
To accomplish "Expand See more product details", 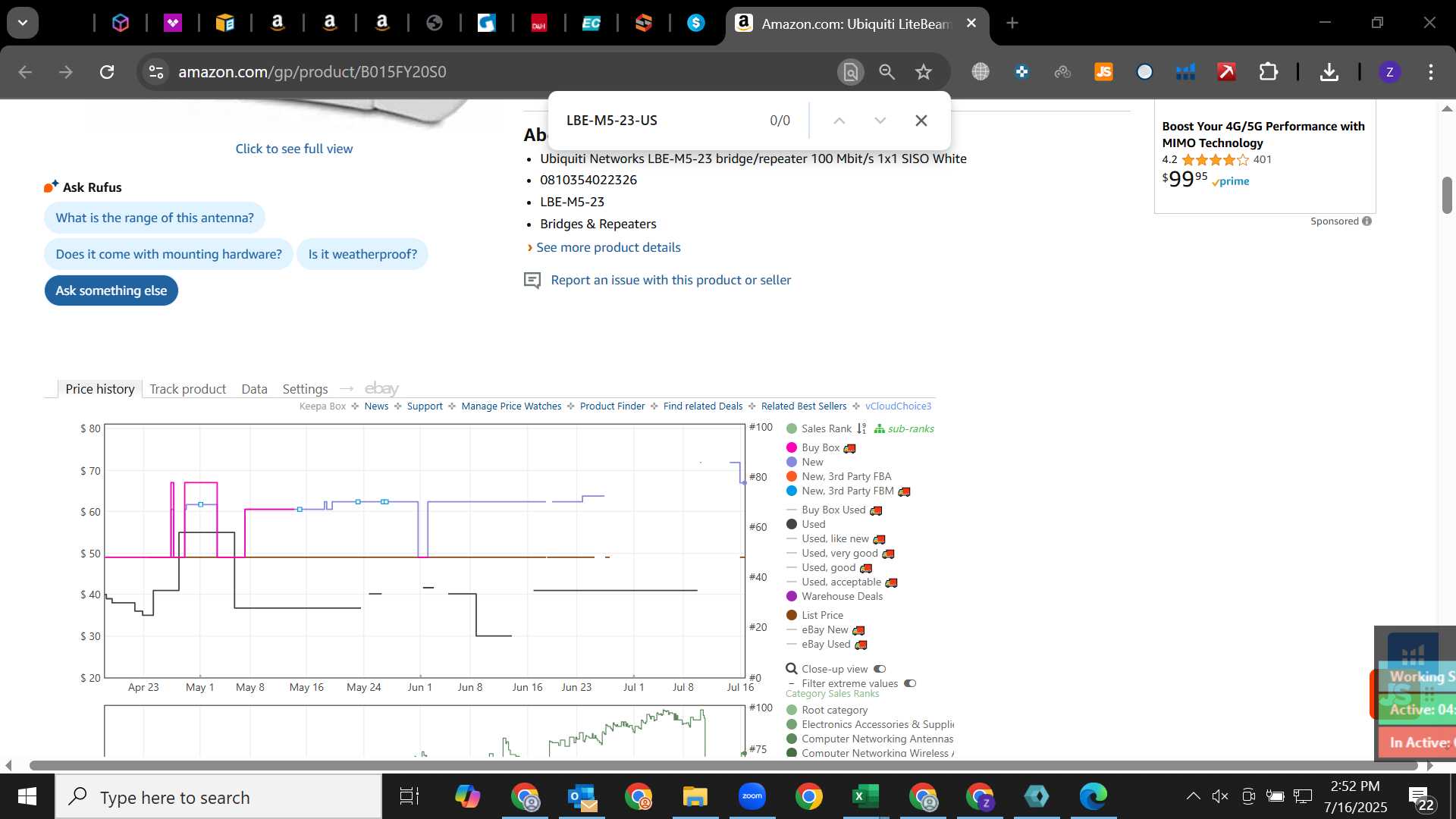I will pyautogui.click(x=608, y=247).
